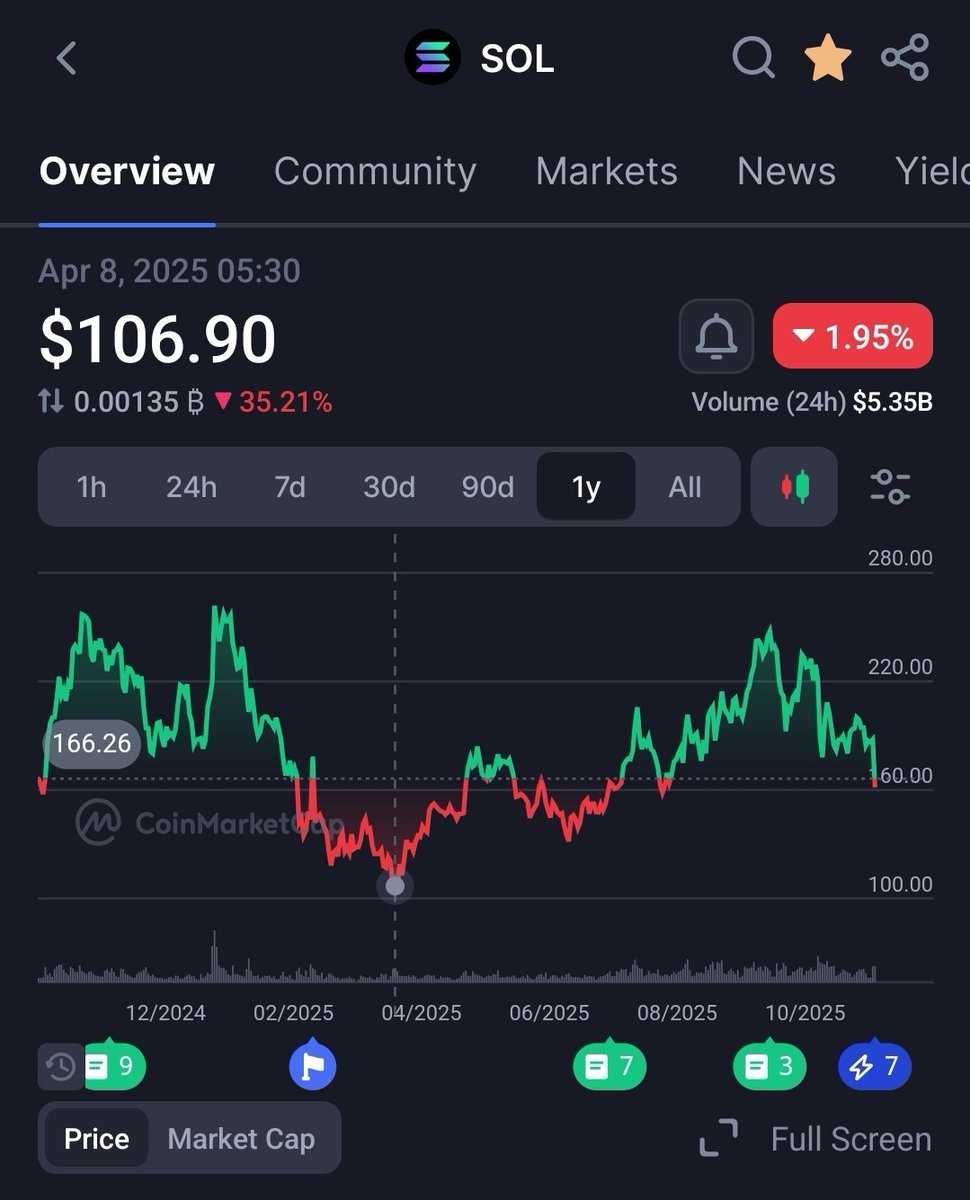Tap the 12/2024 date axis label
This screenshot has width=970, height=1200.
165,1012
